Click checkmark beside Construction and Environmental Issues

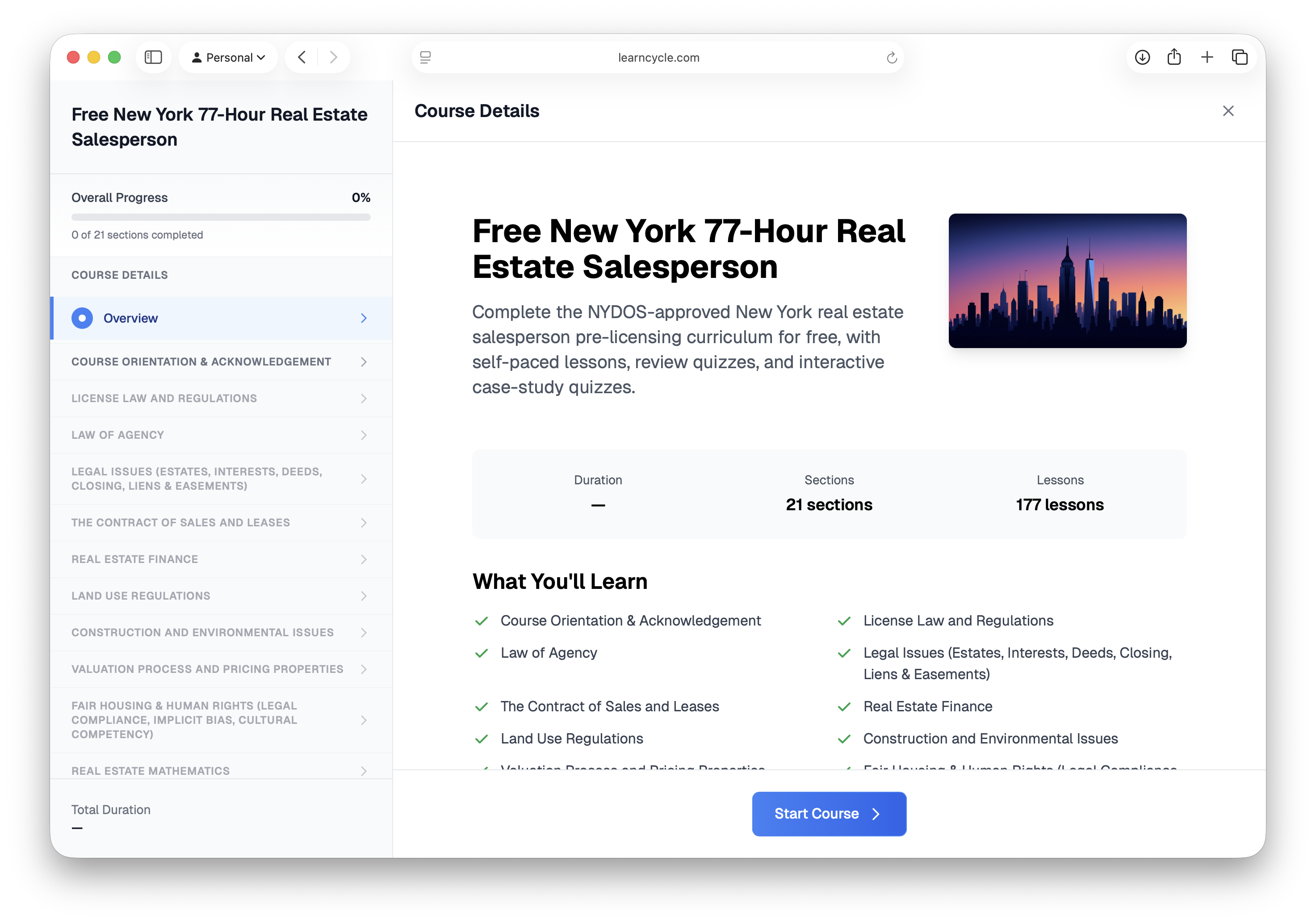pos(844,739)
